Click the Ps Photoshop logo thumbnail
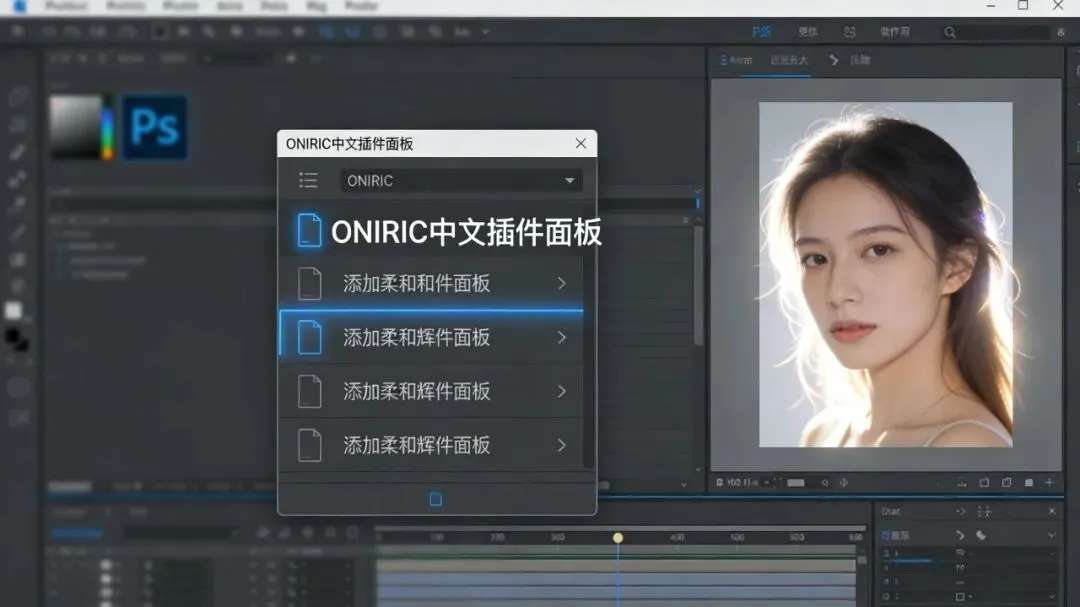1080x607 pixels. (x=155, y=127)
